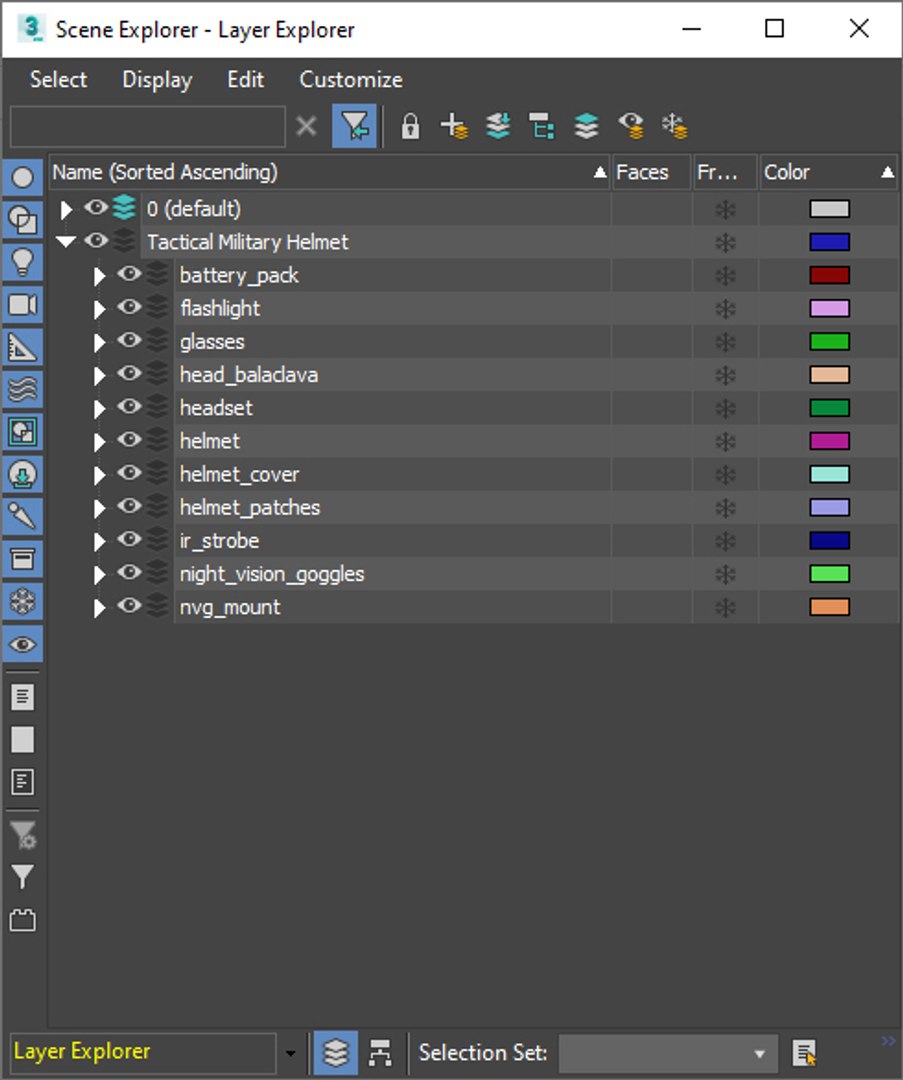Sort by the Color column header
Viewport: 903px width, 1080px height.
(828, 172)
